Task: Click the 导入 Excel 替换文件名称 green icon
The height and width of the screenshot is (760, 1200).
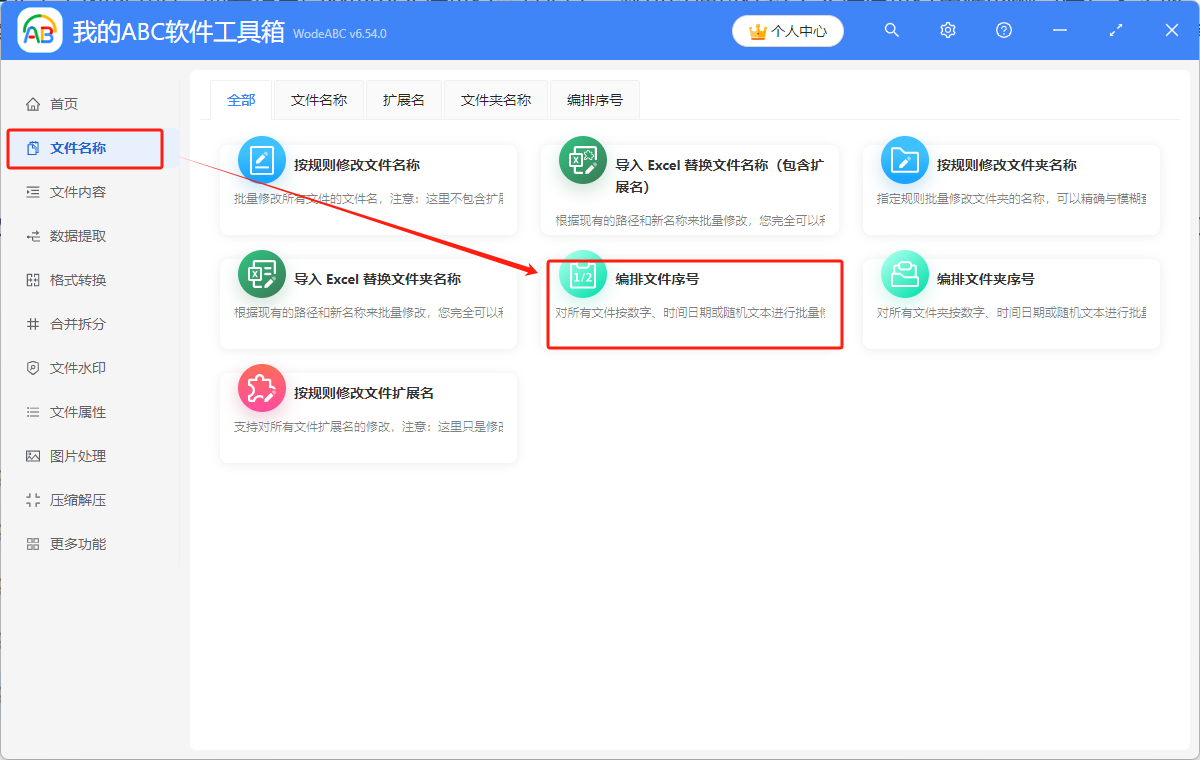Action: [583, 160]
